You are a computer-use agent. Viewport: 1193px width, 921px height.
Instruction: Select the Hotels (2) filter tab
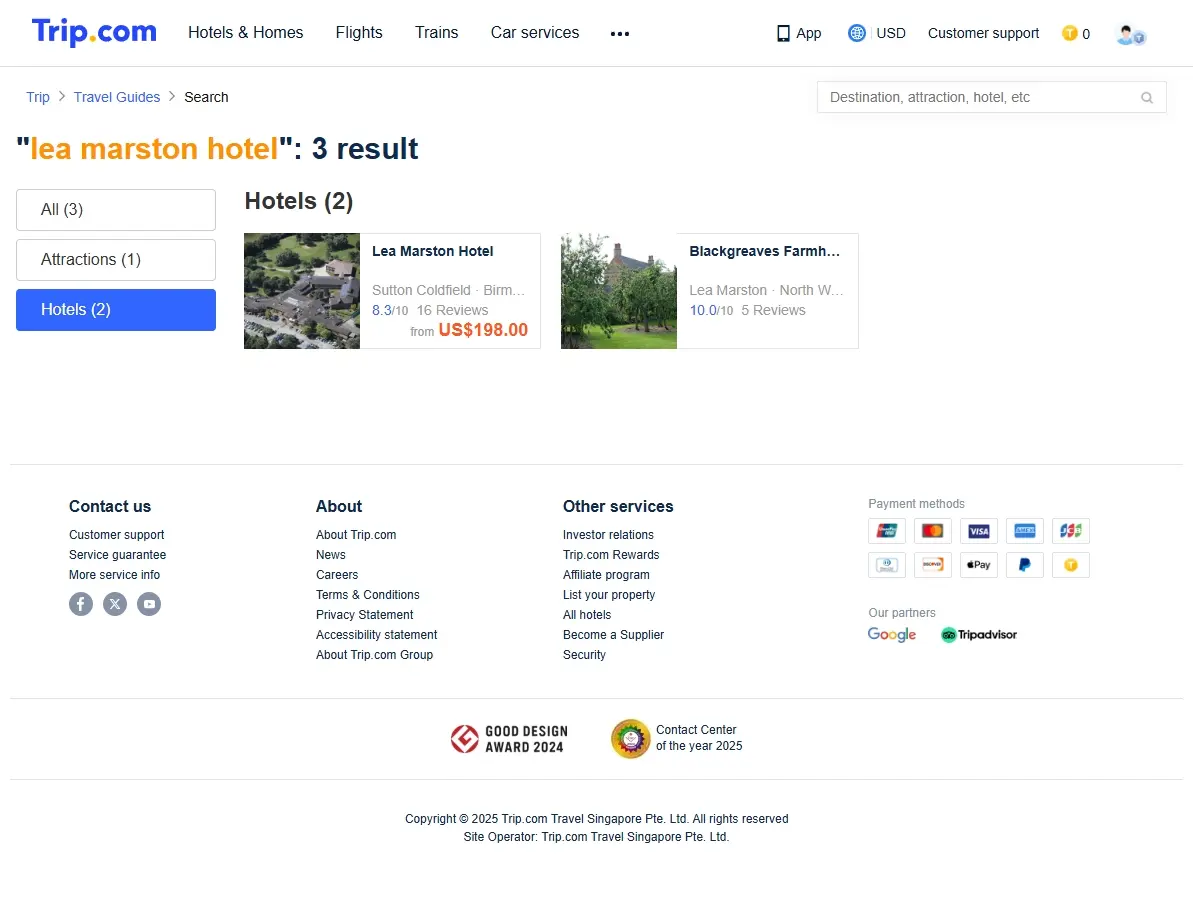[116, 310]
